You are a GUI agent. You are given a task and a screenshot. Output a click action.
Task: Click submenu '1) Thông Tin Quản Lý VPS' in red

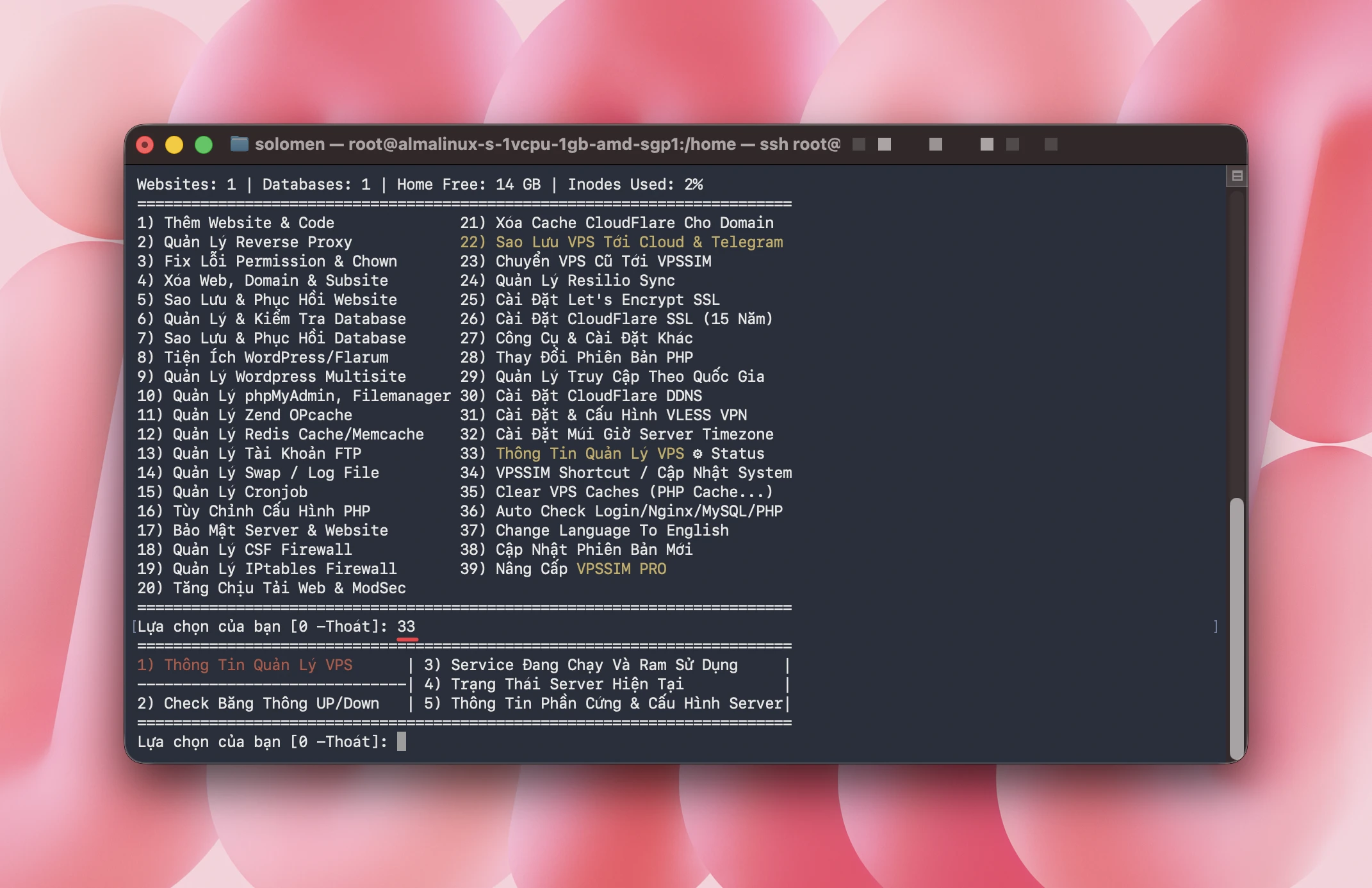(x=245, y=665)
